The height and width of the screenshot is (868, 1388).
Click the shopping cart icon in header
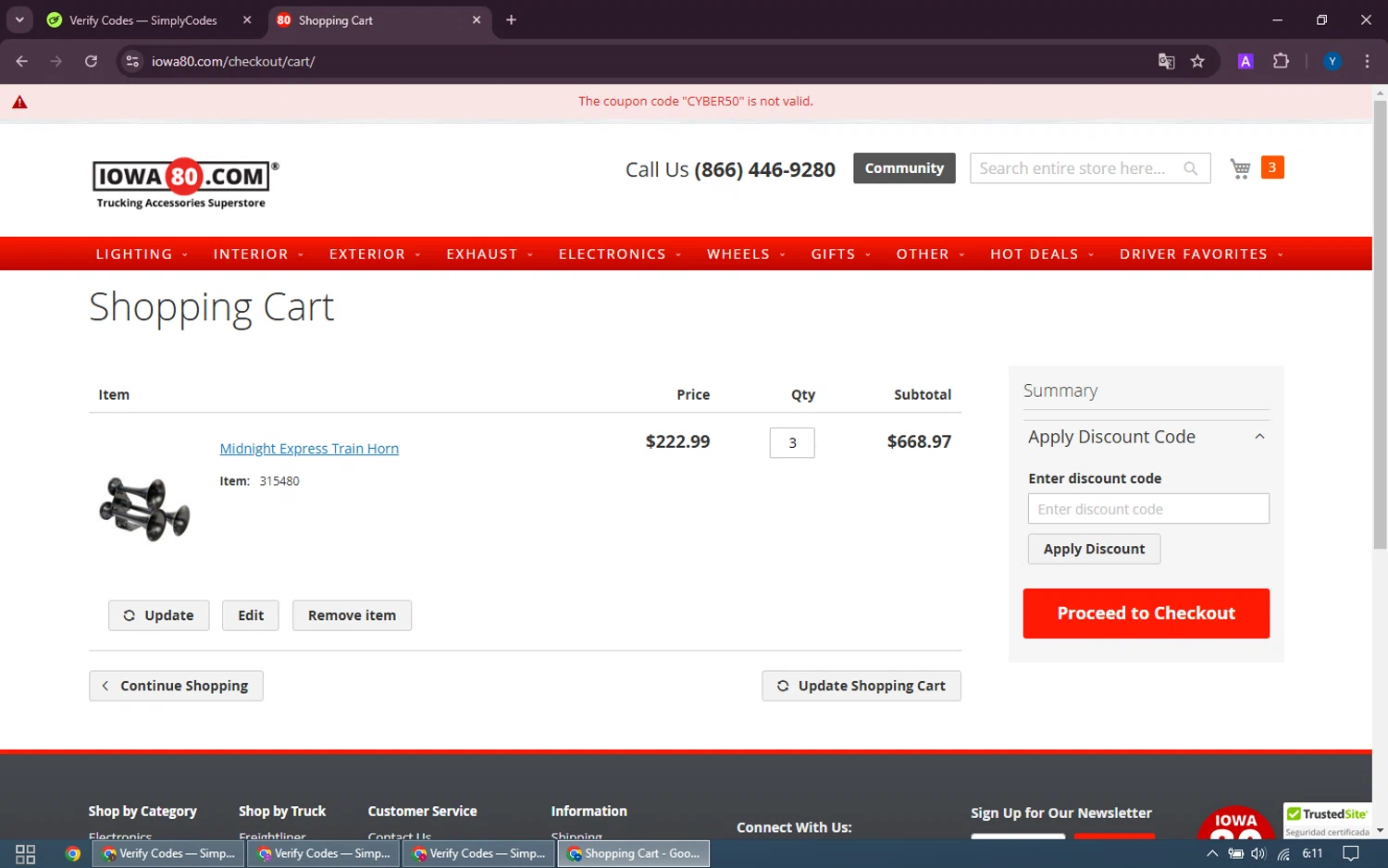coord(1240,168)
